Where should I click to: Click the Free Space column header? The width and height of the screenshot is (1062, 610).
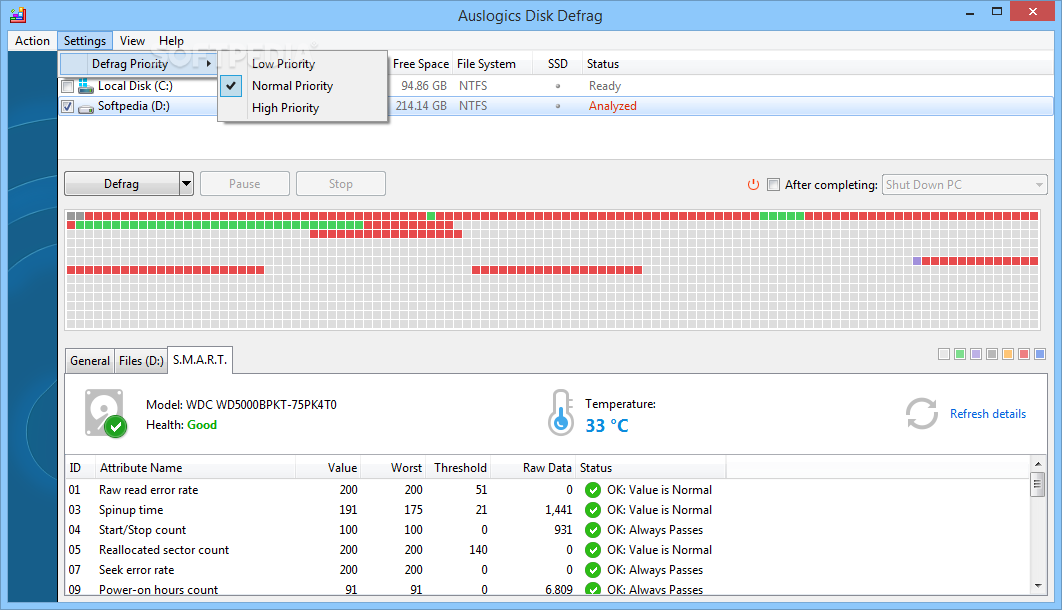click(x=420, y=64)
